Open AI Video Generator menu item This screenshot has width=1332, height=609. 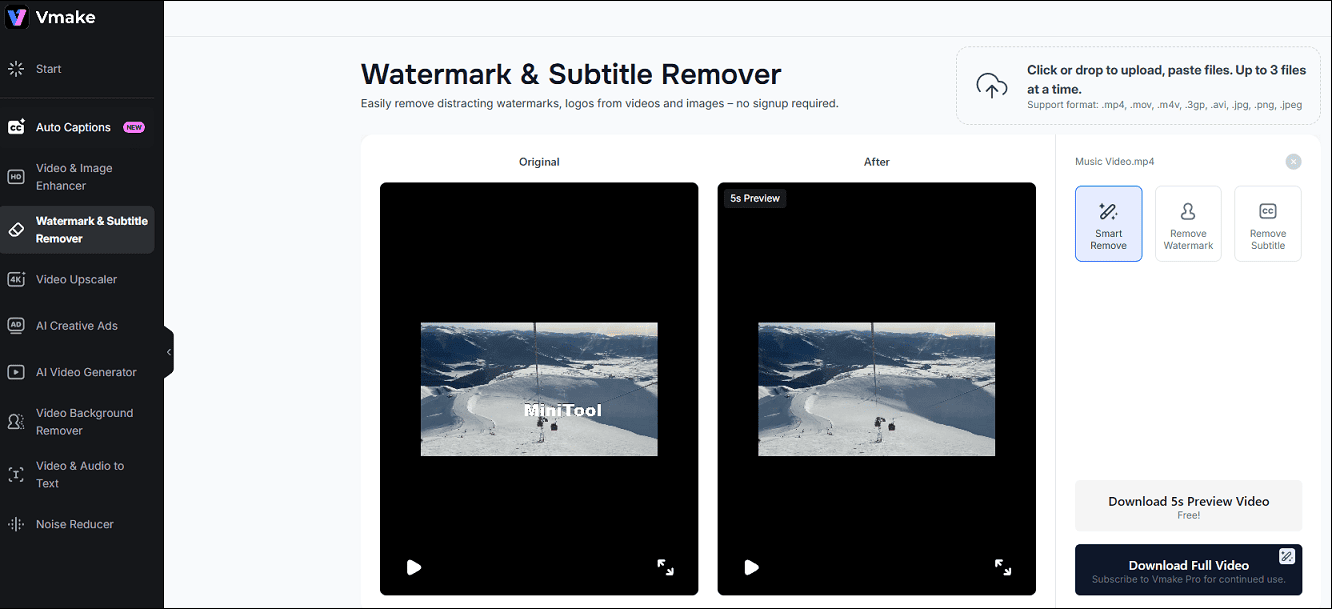86,372
